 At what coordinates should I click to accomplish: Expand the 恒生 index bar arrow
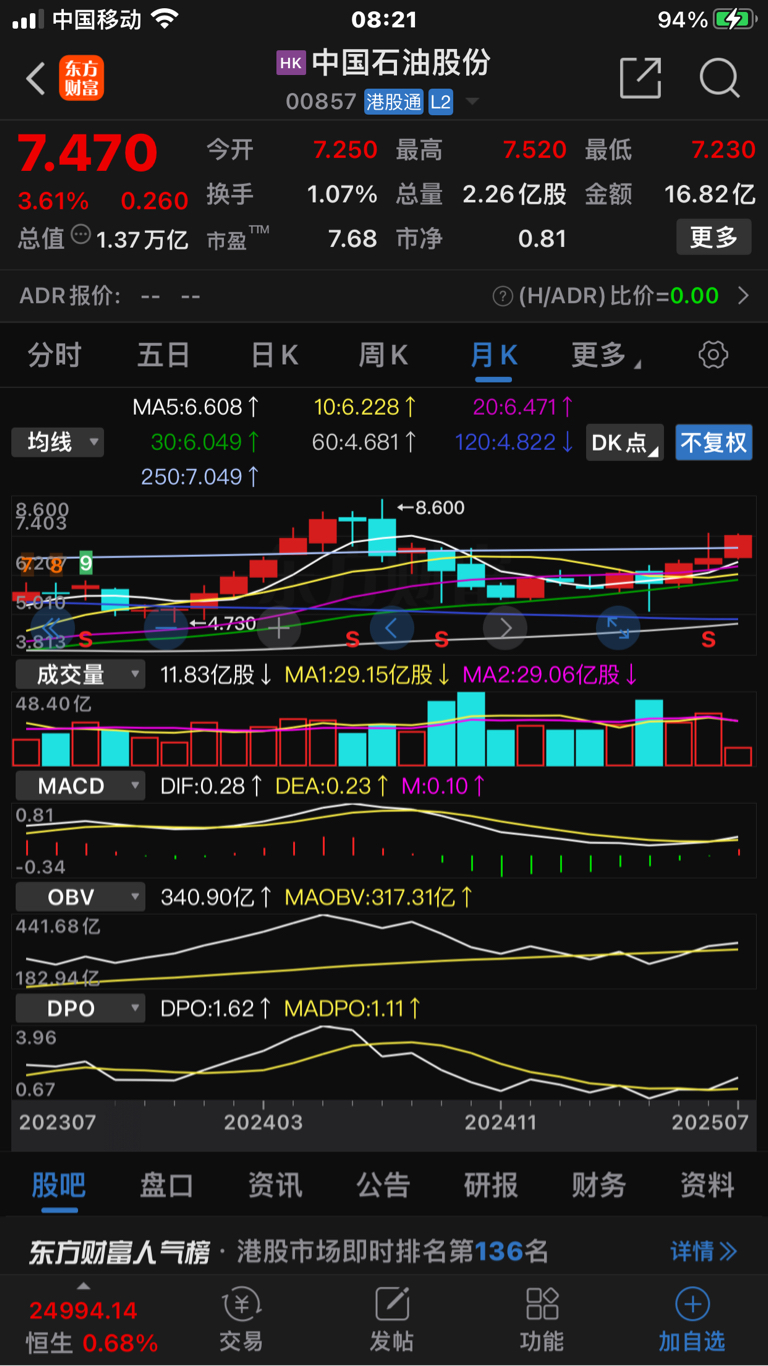84,1286
